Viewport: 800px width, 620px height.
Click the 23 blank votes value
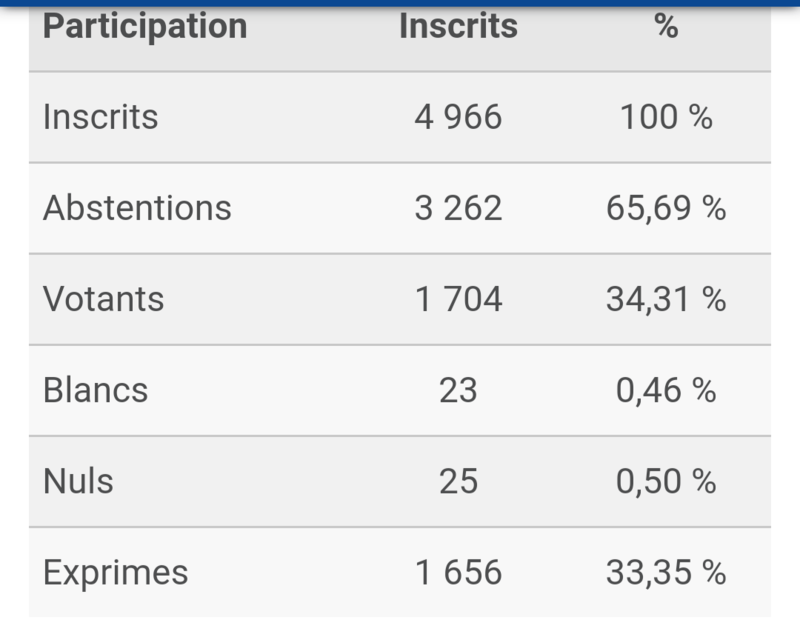[458, 390]
